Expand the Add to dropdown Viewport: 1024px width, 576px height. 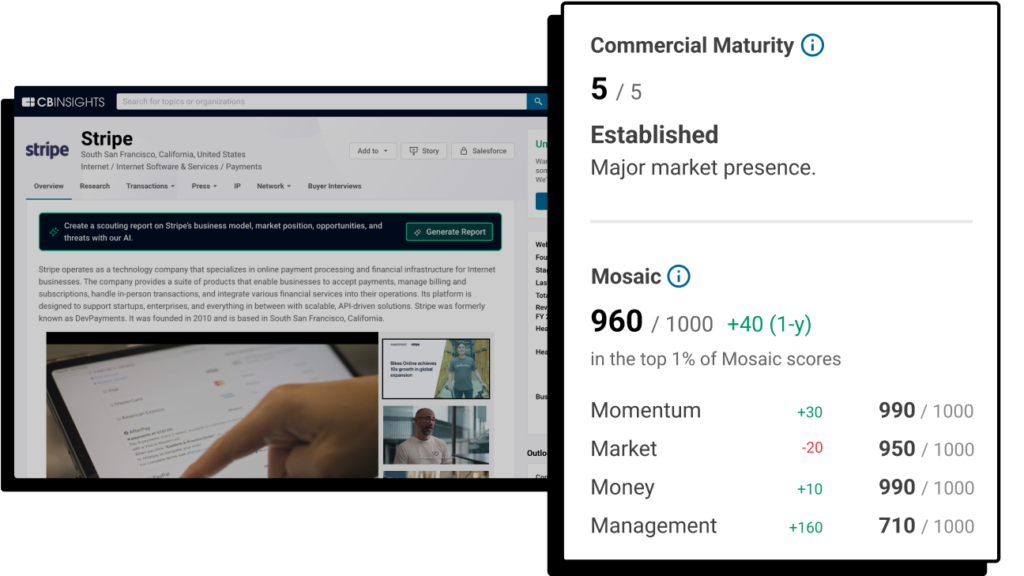(372, 151)
